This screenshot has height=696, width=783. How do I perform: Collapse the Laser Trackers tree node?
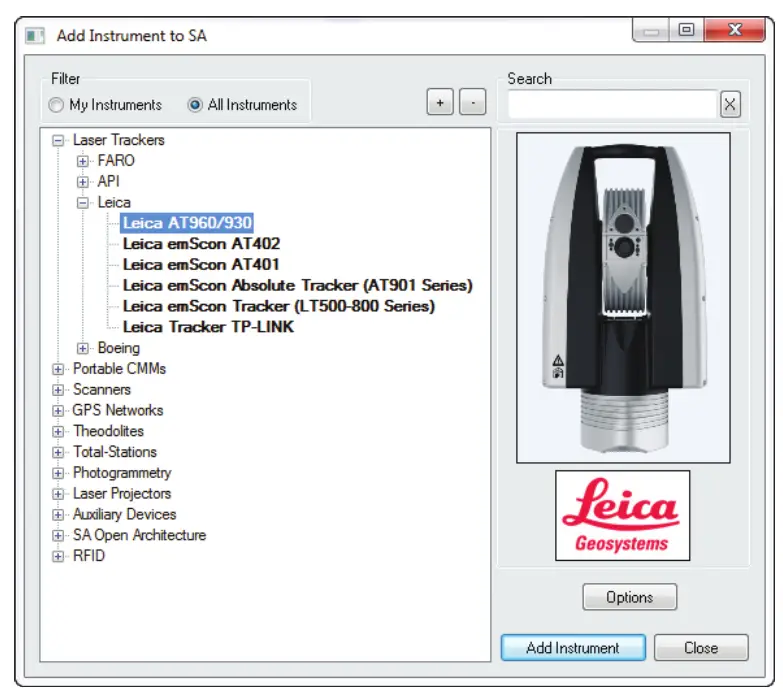click(58, 140)
